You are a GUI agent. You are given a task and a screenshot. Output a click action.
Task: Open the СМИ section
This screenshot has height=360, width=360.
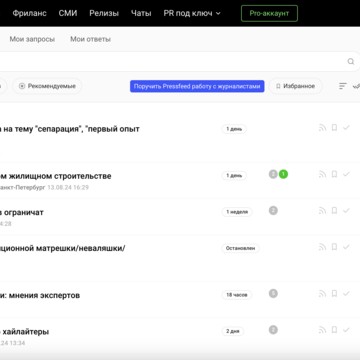[68, 13]
